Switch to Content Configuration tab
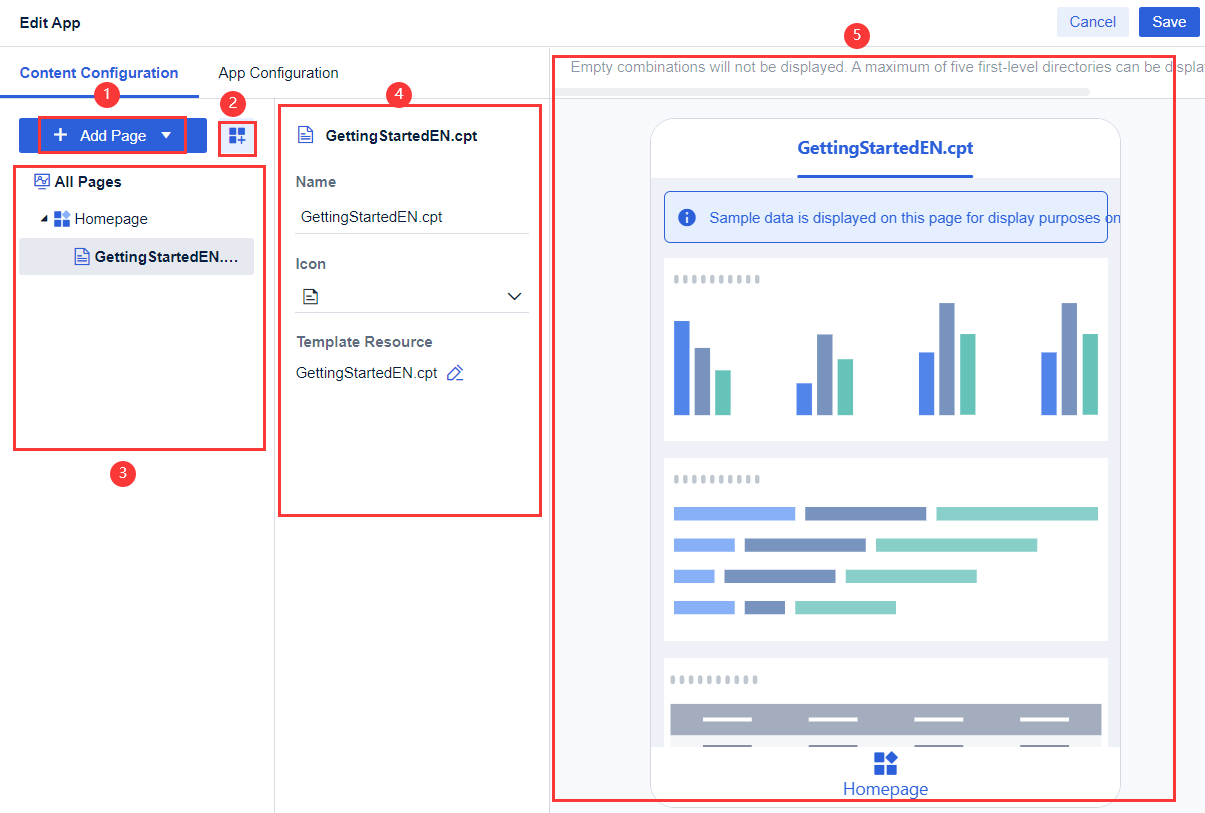 (x=99, y=73)
